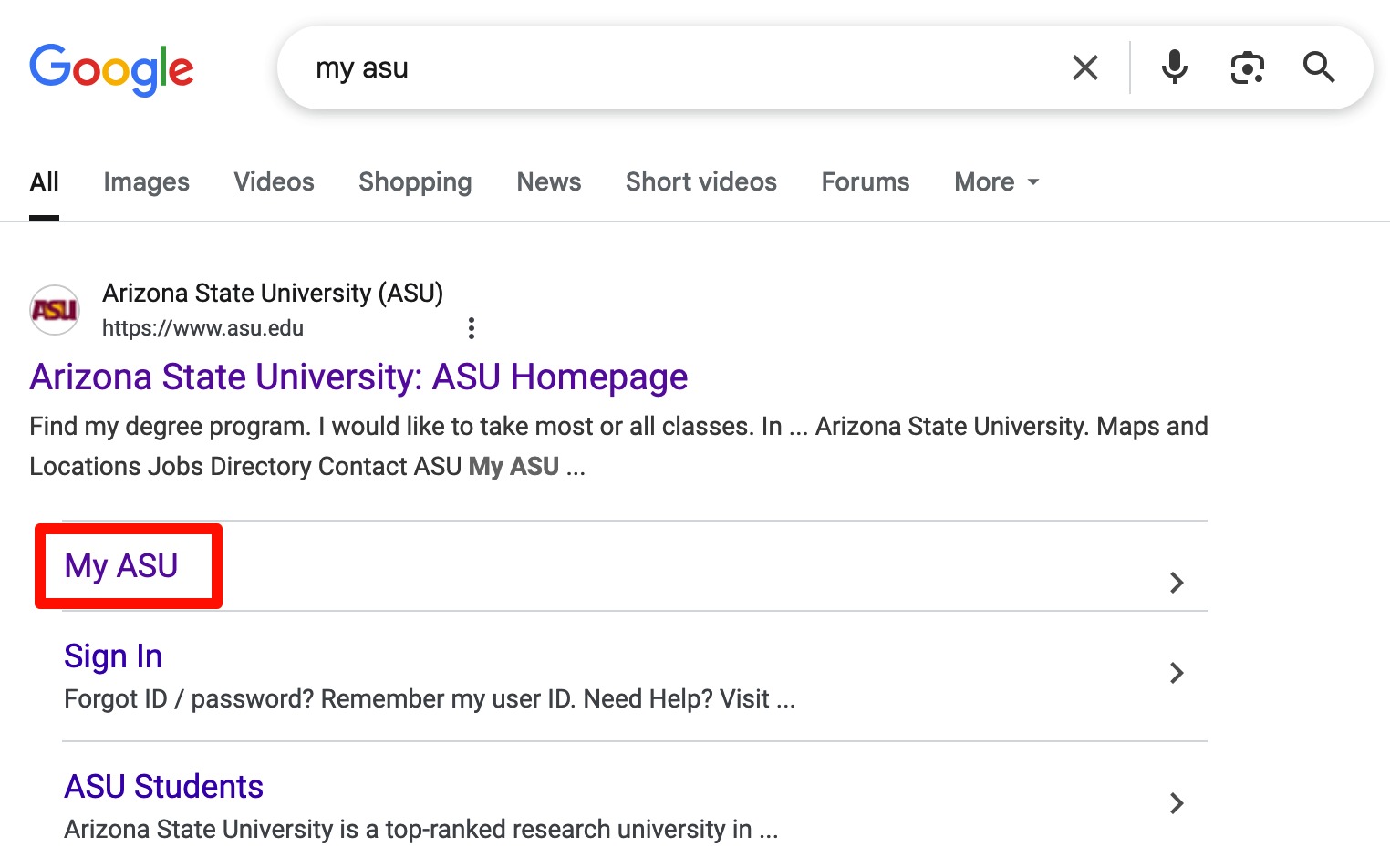Expand the ASU Students sitelink chevron
Image resolution: width=1390 pixels, height=868 pixels.
click(x=1177, y=803)
